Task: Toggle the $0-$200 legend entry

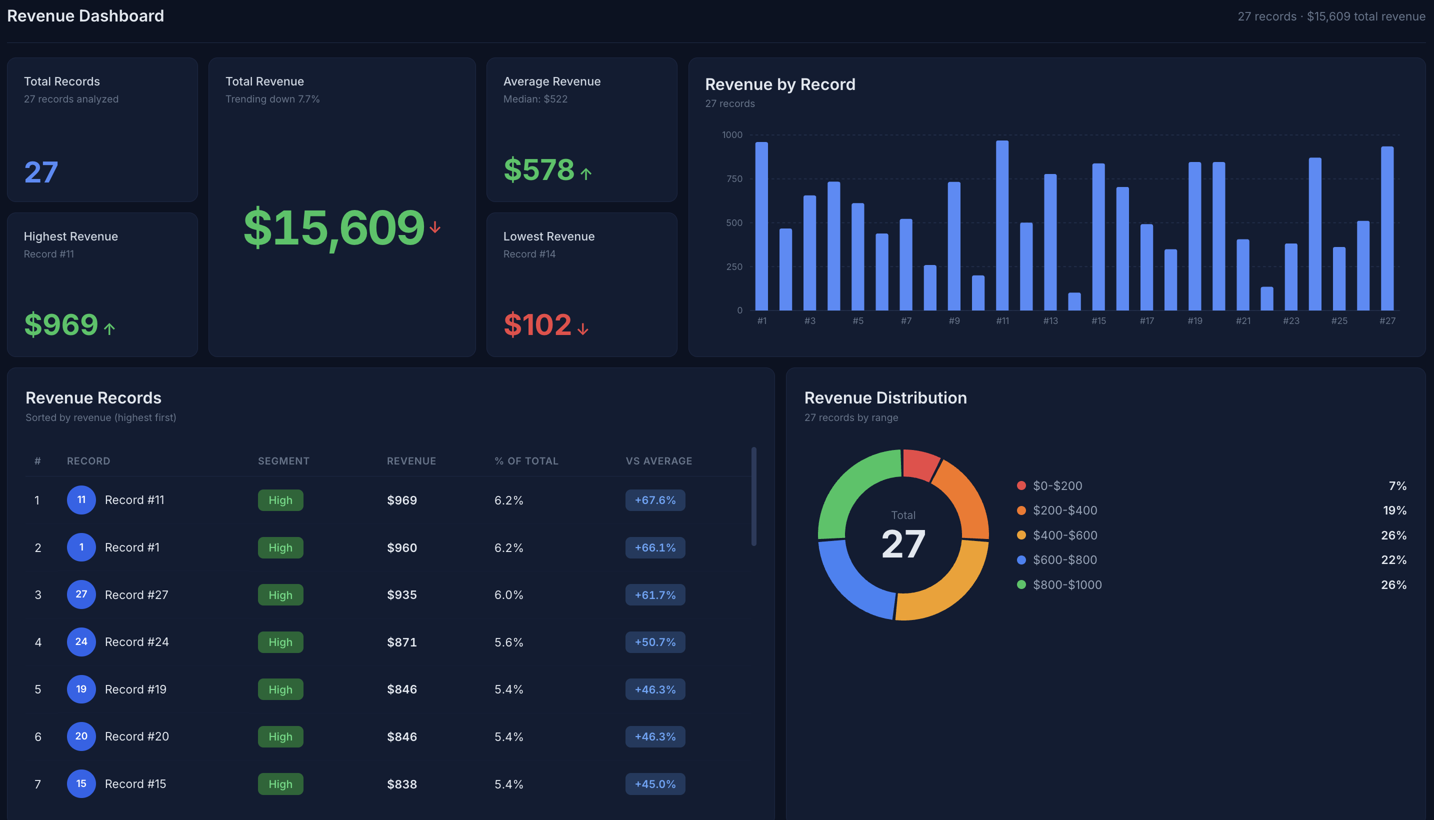Action: 1057,486
